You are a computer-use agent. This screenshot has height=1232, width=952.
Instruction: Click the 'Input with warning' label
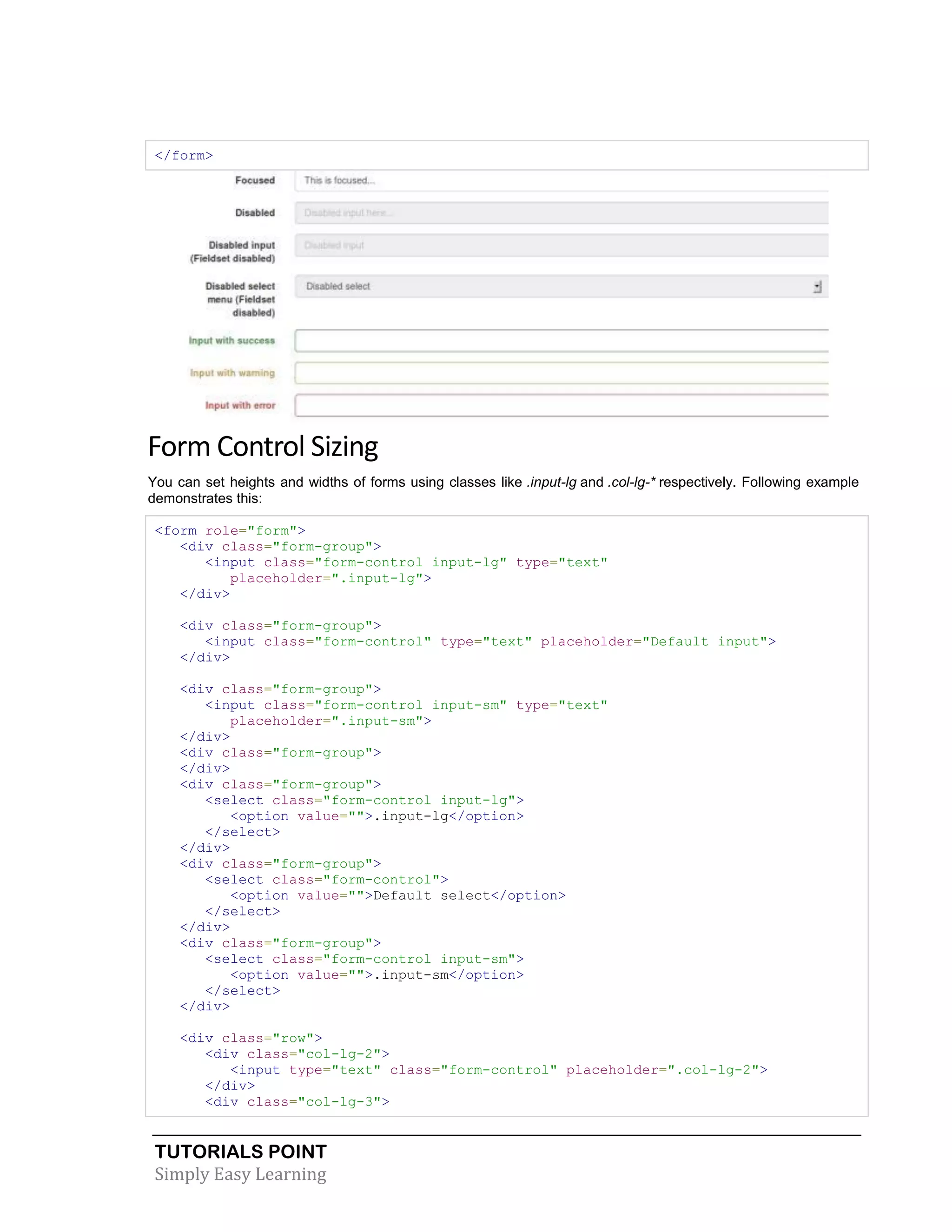coord(232,373)
